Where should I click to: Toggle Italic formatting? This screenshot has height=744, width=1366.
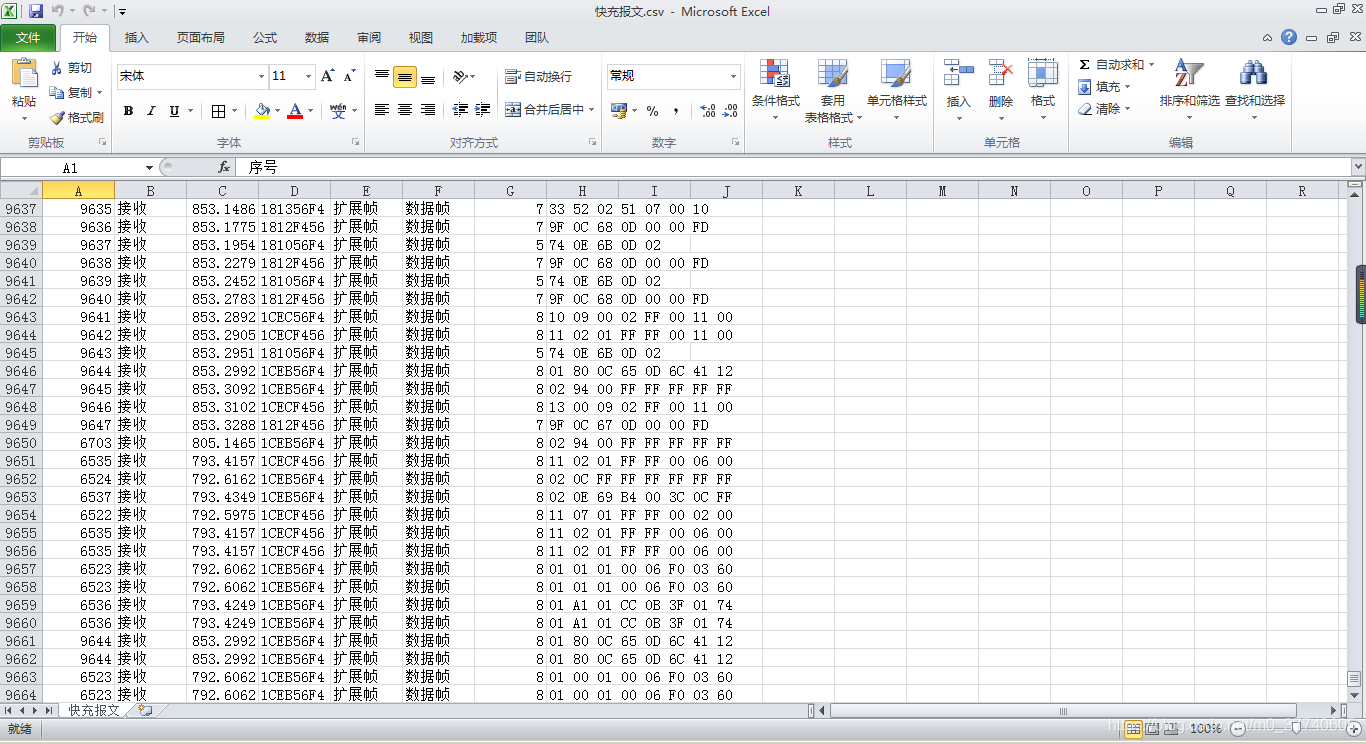tap(151, 111)
